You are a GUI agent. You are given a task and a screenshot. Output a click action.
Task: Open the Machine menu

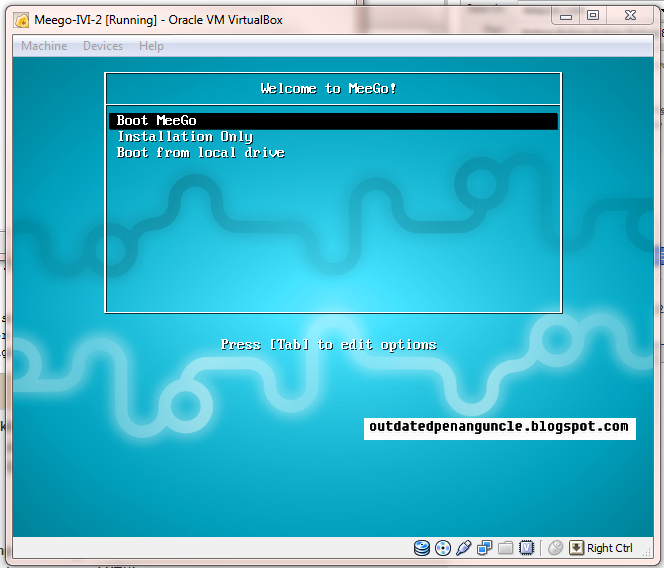[x=44, y=46]
